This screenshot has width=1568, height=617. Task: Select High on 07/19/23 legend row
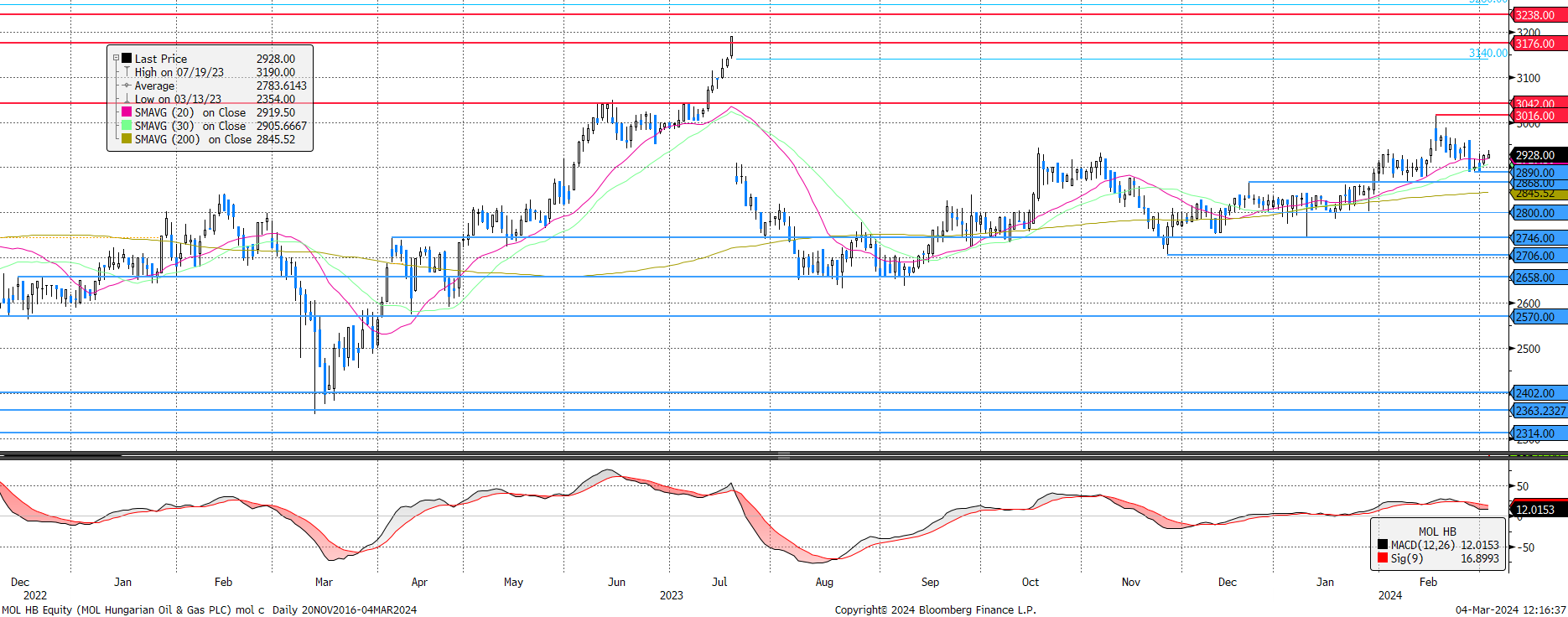179,72
